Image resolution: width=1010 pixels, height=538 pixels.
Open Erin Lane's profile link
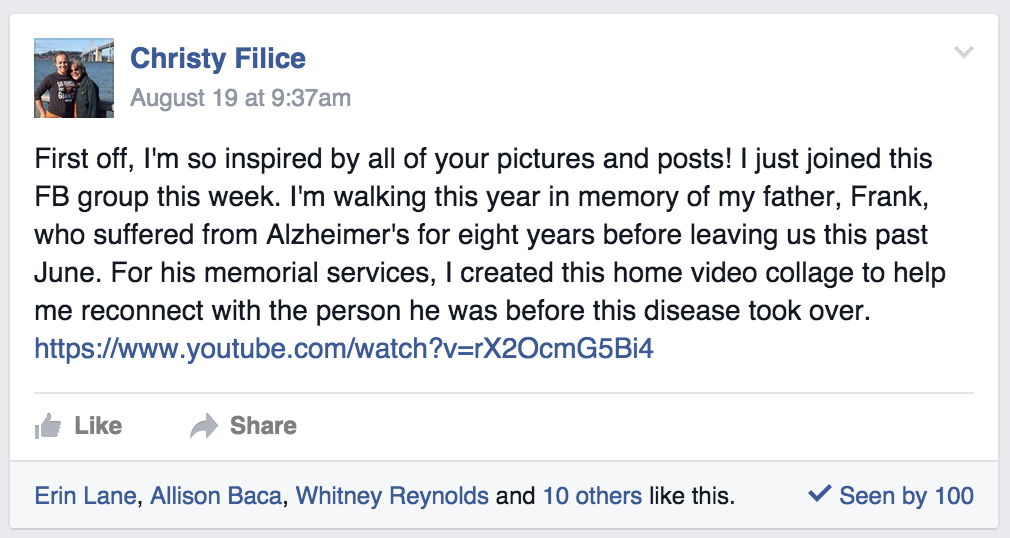[85, 495]
